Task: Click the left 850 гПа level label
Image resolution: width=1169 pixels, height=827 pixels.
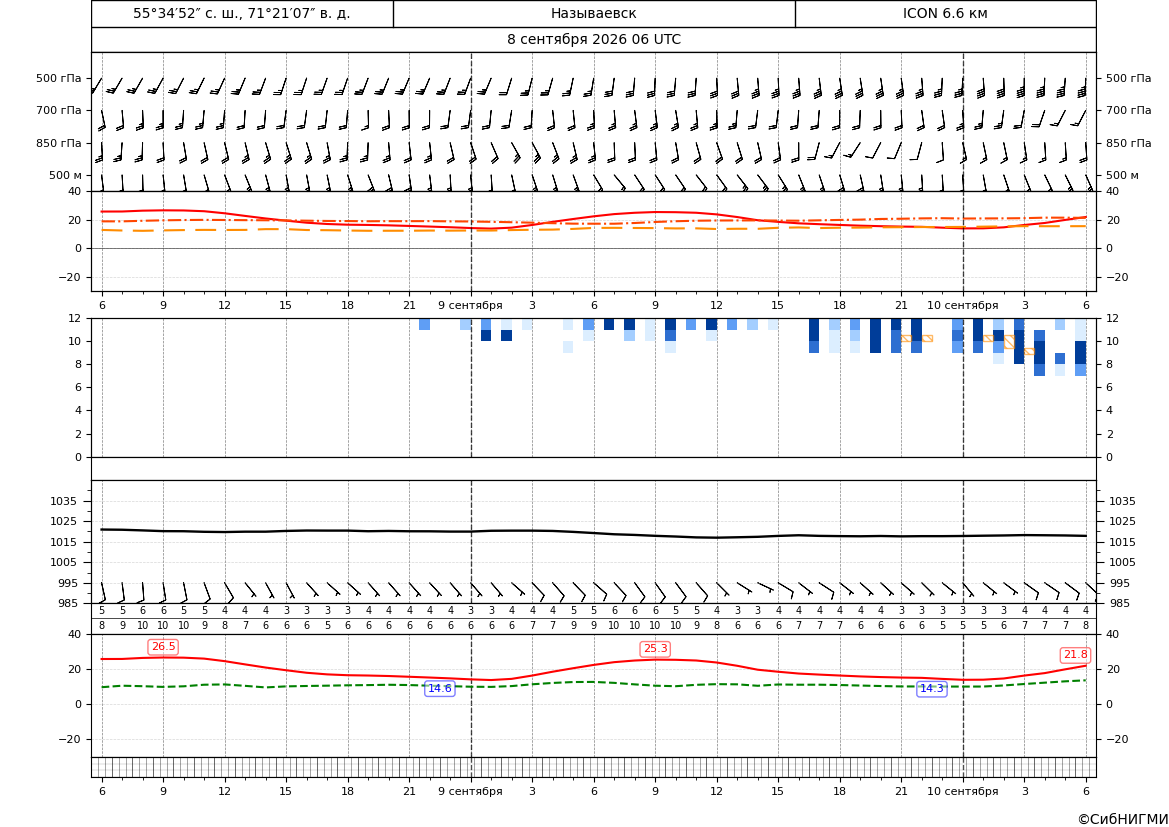Action: click(x=58, y=143)
